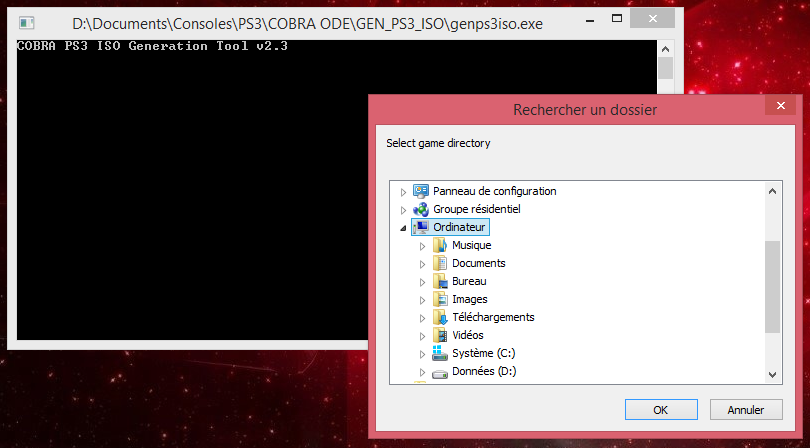Click the Musique folder icon
The width and height of the screenshot is (810, 448).
tap(440, 245)
